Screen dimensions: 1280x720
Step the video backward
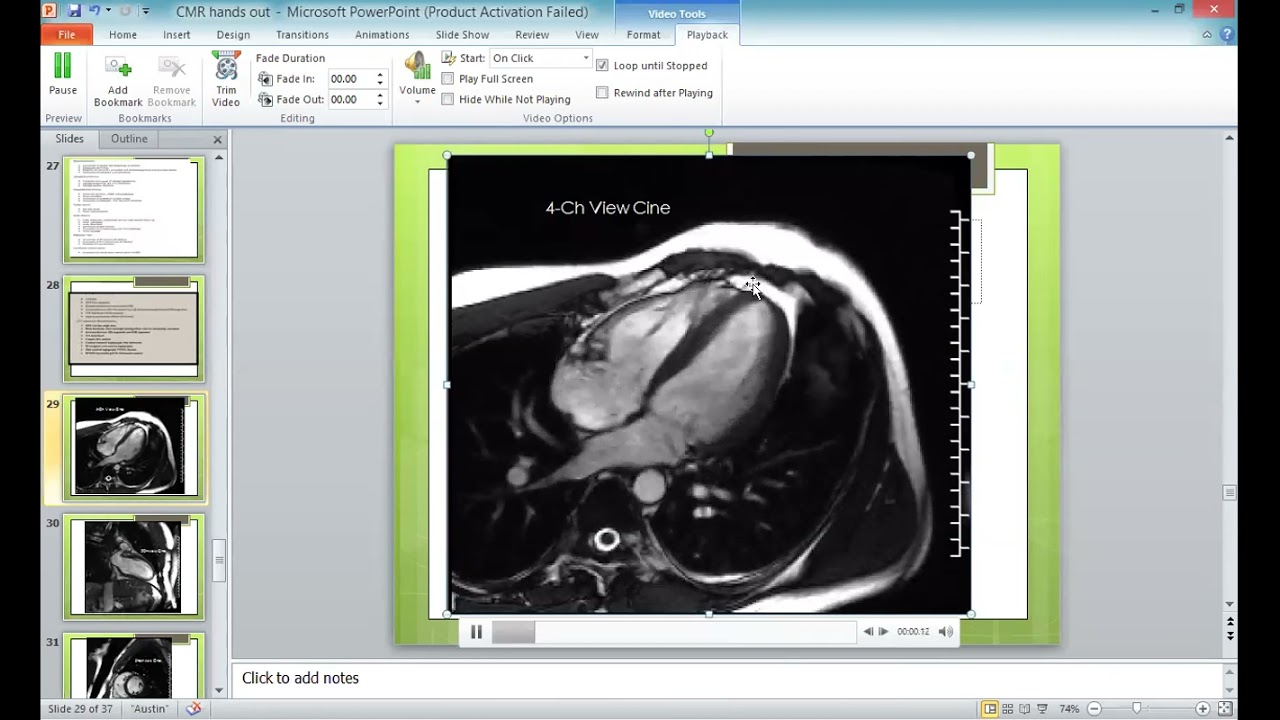click(x=867, y=632)
